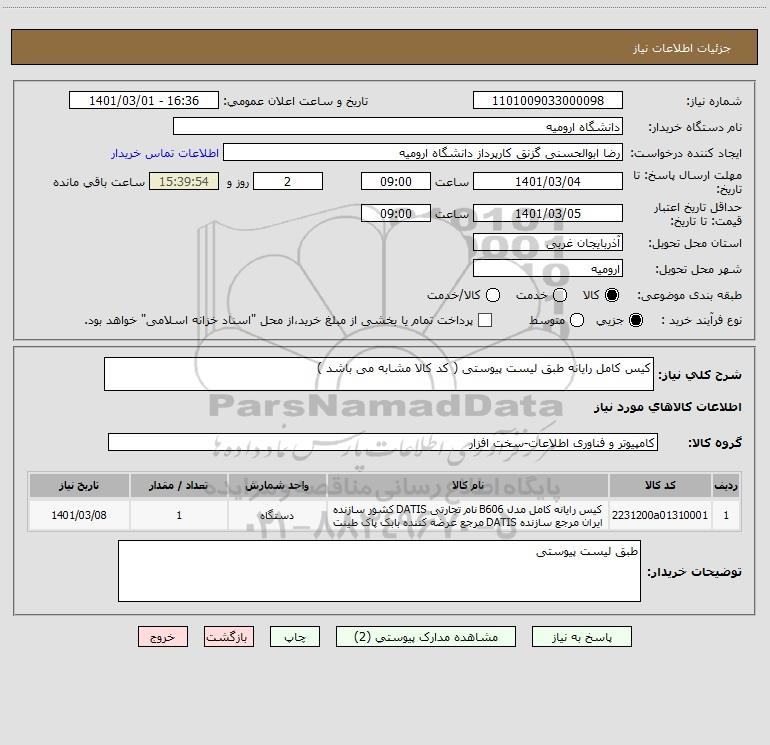The height and width of the screenshot is (745, 770).
Task: Choose متوسط purchase process type
Action: pyautogui.click(x=577, y=320)
